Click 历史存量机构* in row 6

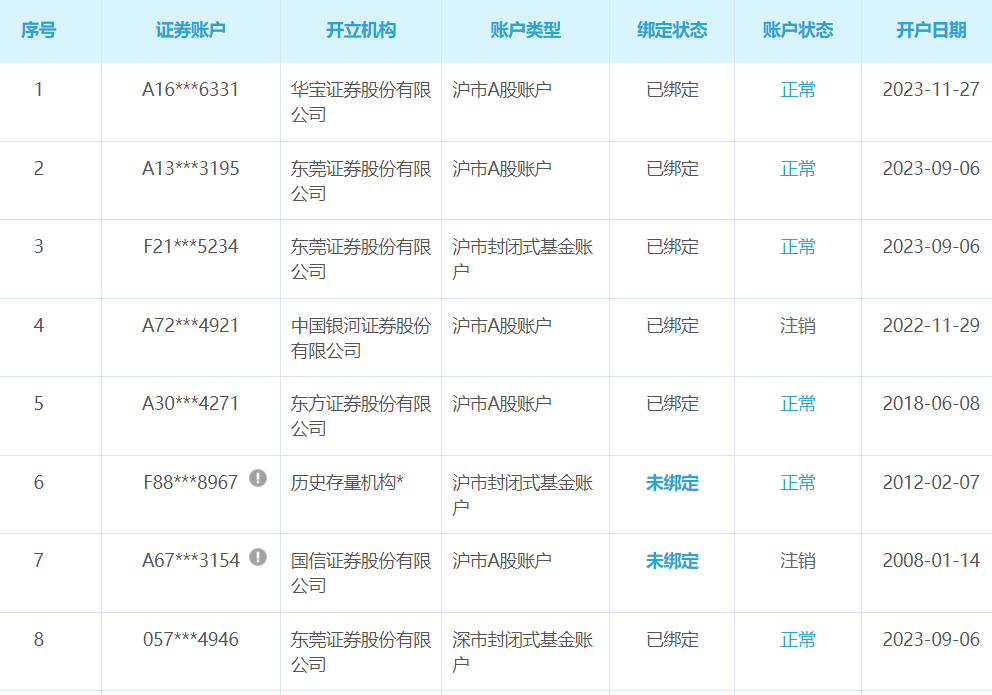tap(346, 477)
